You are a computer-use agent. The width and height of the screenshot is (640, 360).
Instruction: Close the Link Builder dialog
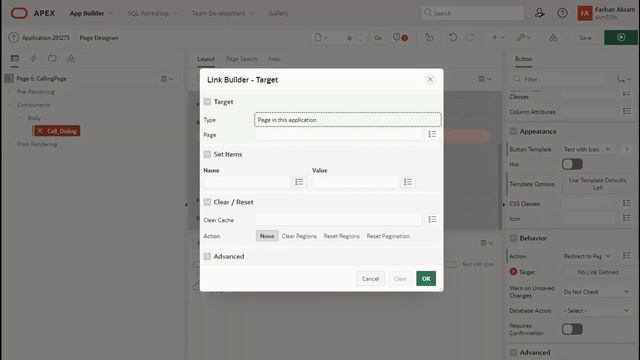430,80
